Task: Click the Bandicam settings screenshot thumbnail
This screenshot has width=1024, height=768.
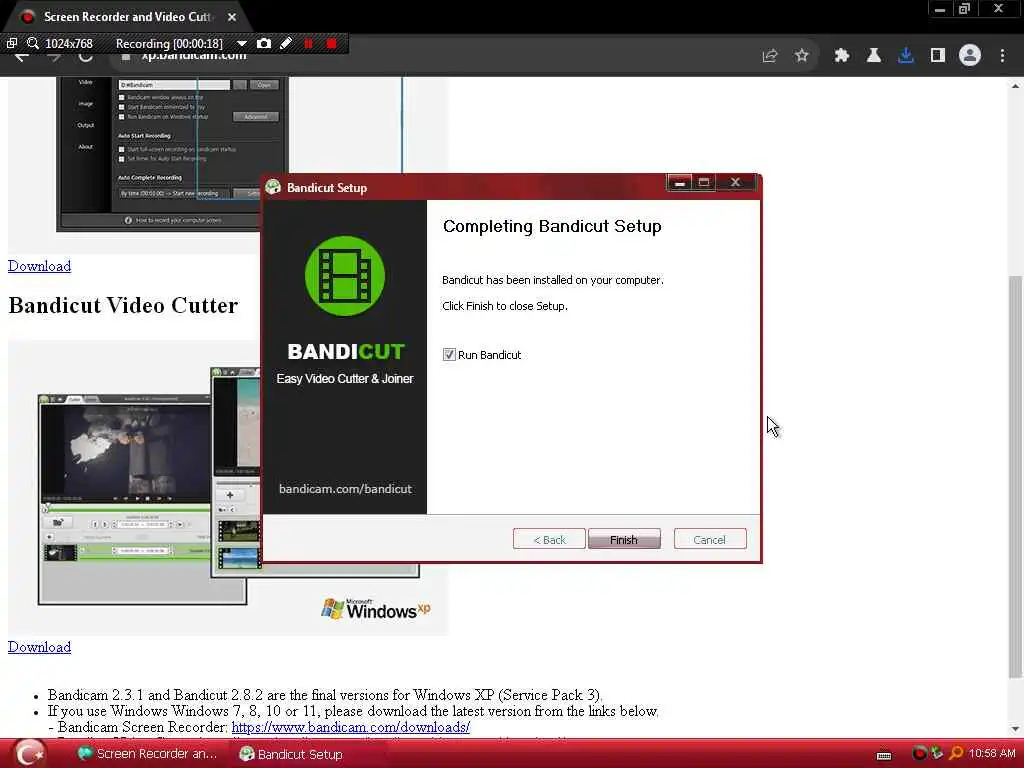Action: [173, 154]
